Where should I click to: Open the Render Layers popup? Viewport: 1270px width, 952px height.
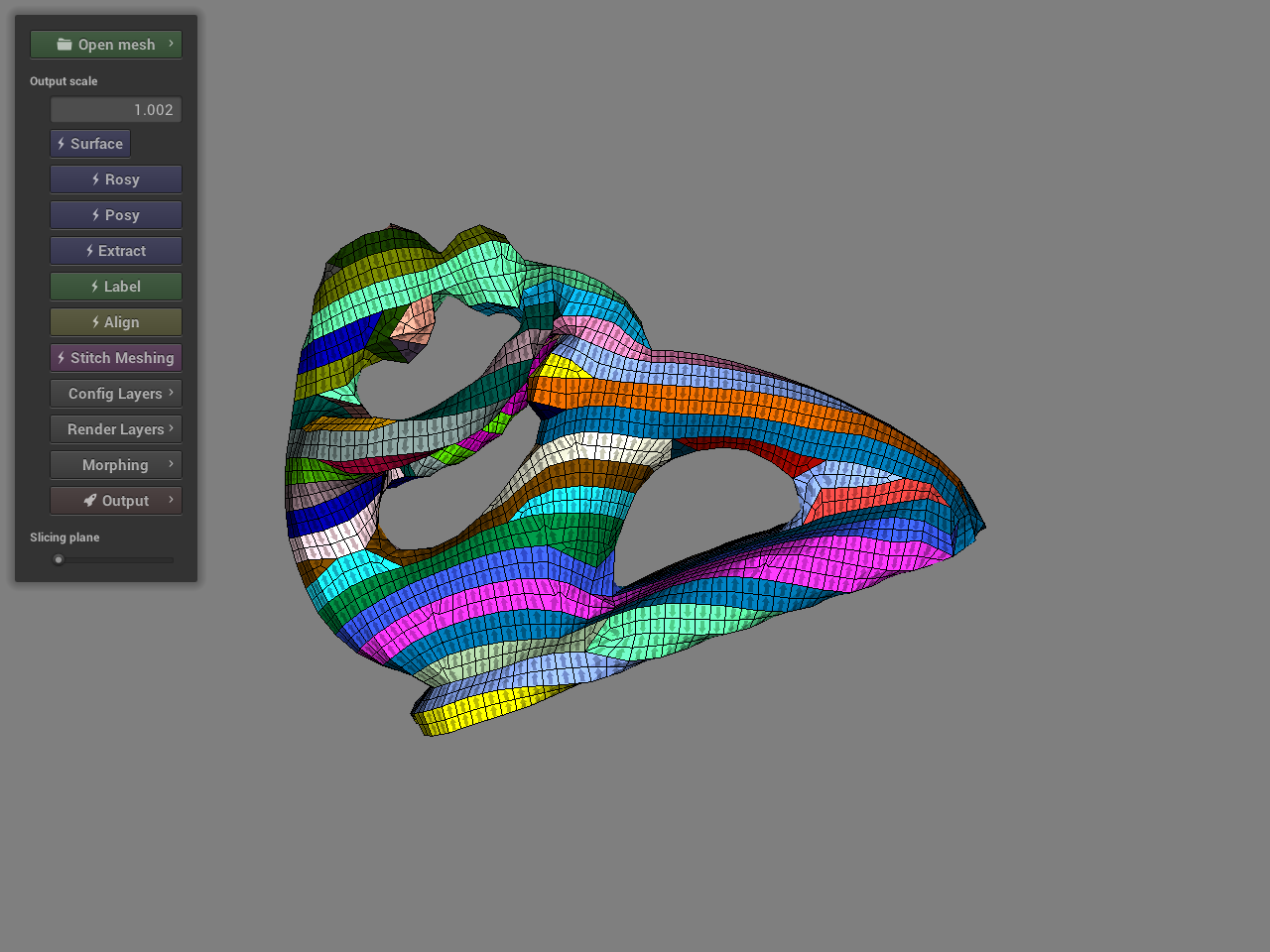pyautogui.click(x=116, y=429)
